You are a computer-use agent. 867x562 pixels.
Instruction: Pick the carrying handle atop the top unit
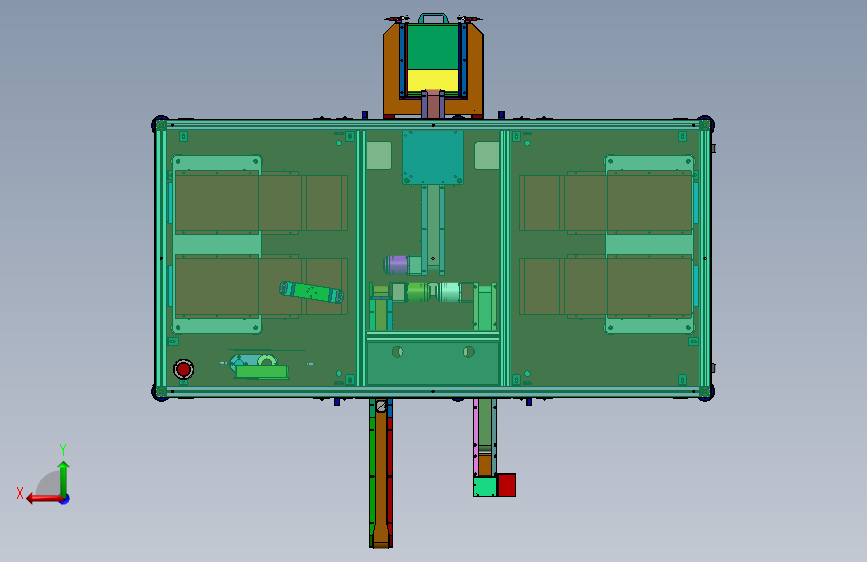click(x=433, y=18)
